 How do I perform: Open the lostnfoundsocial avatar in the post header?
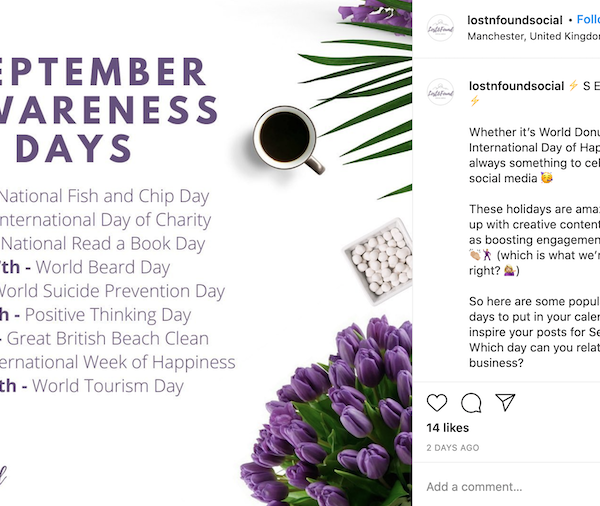(440, 27)
